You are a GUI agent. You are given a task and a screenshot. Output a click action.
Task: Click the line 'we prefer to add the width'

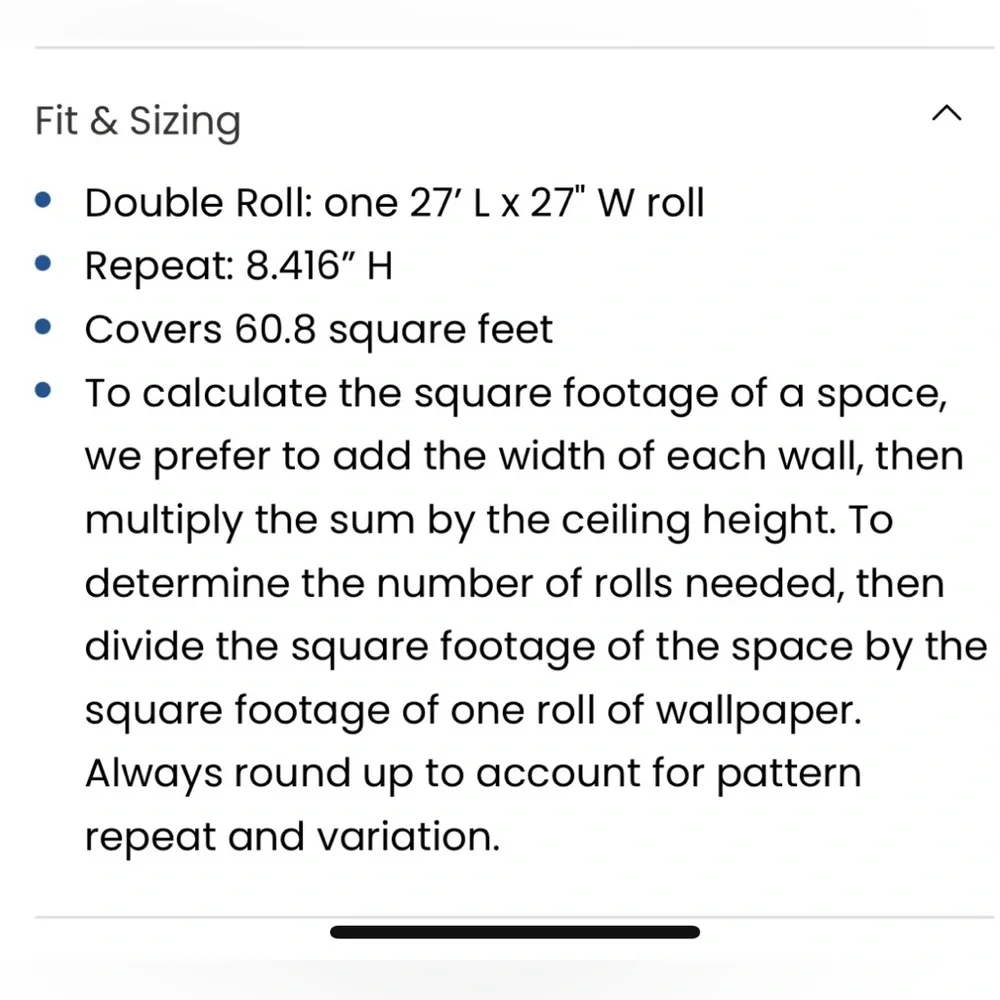tap(524, 457)
